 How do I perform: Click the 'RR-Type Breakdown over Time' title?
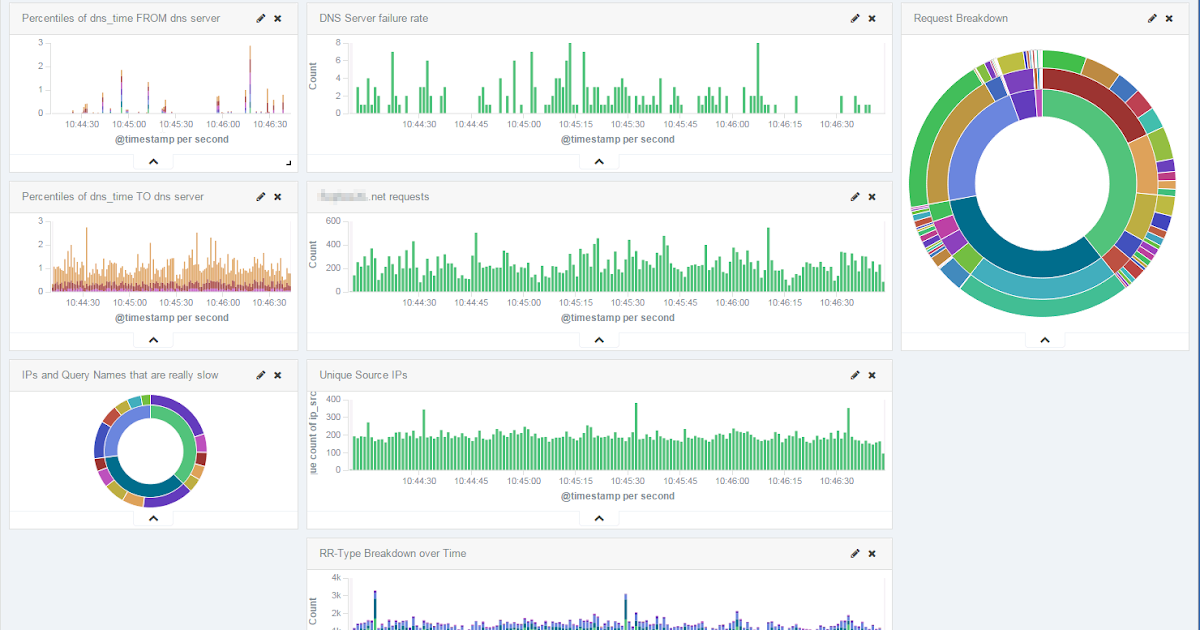coord(393,553)
